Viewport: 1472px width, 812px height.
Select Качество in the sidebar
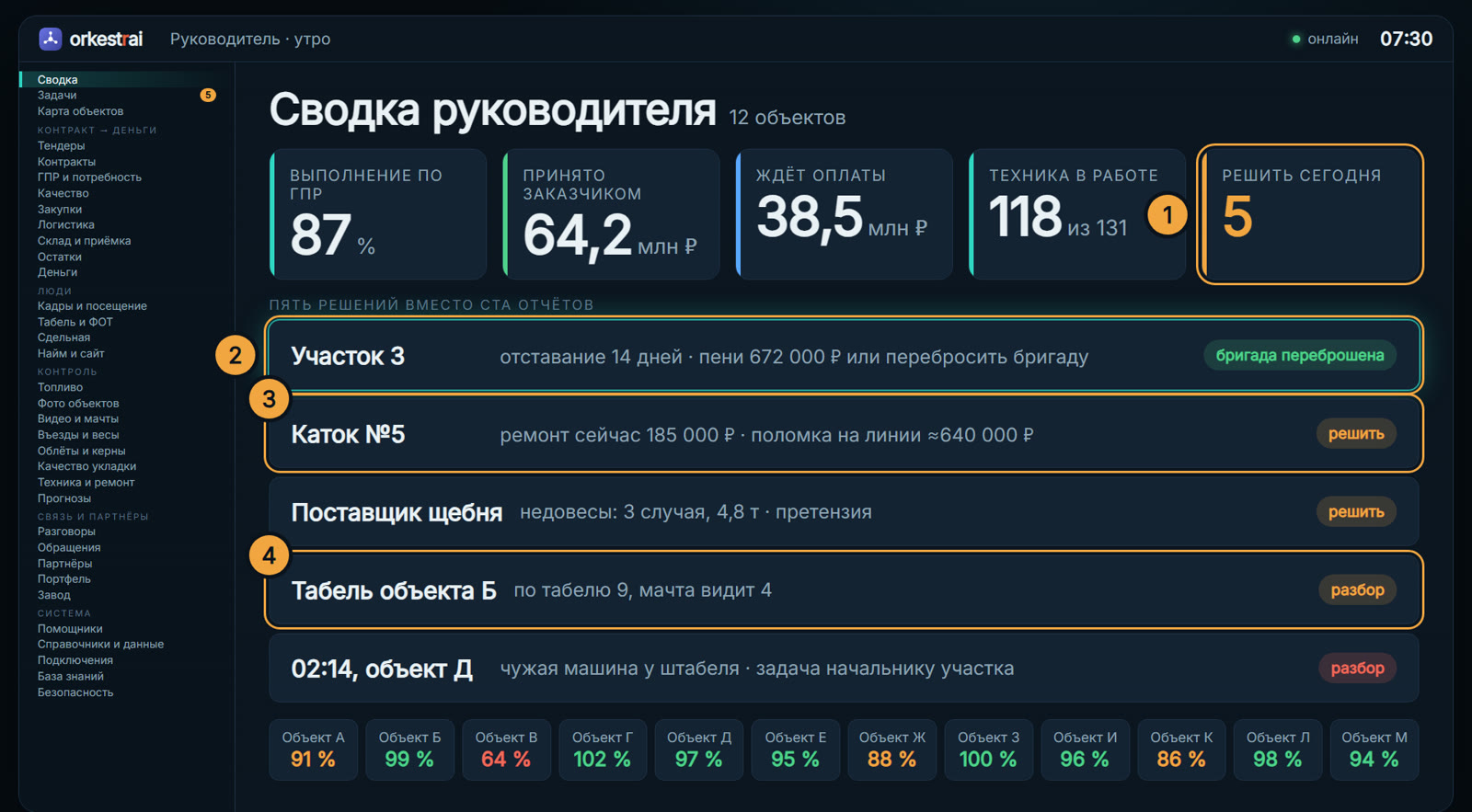pyautogui.click(x=63, y=193)
